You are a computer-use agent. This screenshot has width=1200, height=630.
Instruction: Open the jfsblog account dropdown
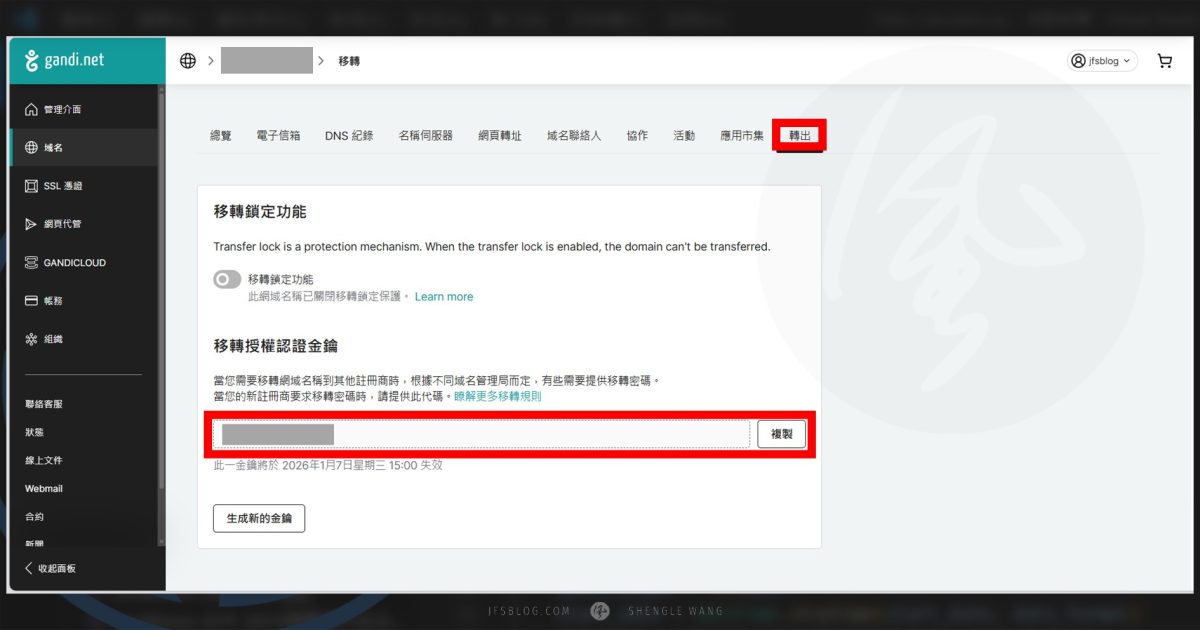(1103, 60)
